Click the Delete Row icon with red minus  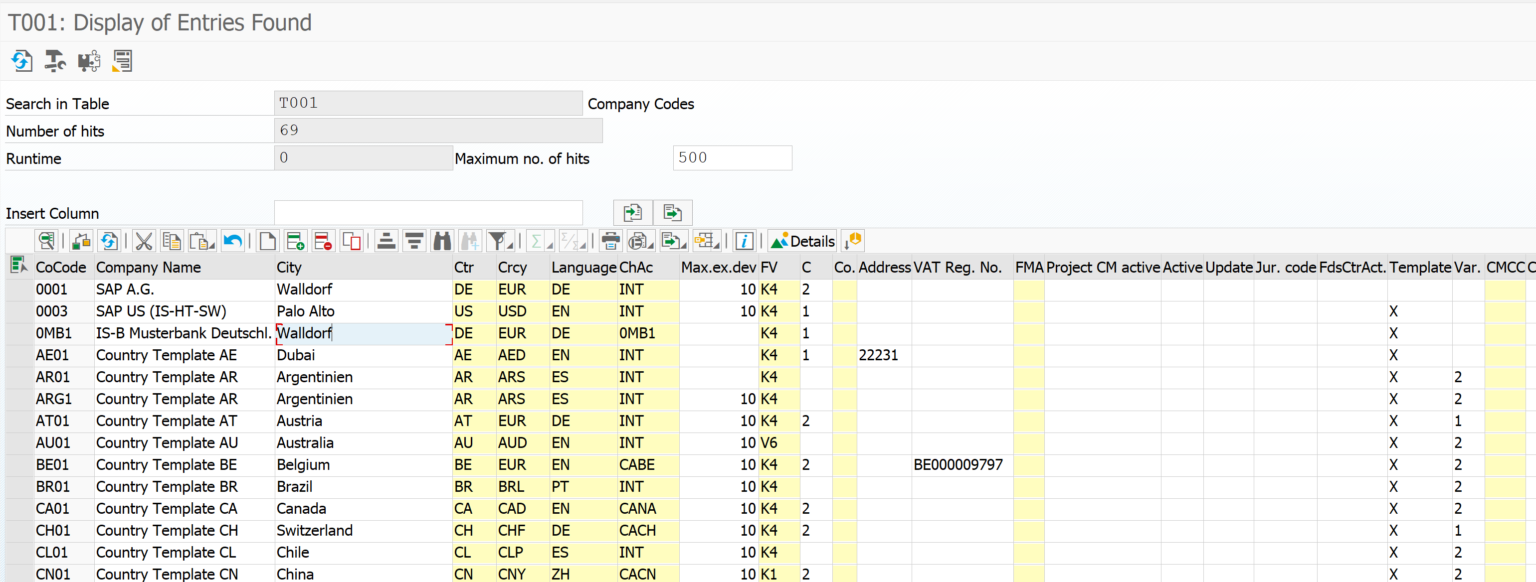[x=323, y=241]
